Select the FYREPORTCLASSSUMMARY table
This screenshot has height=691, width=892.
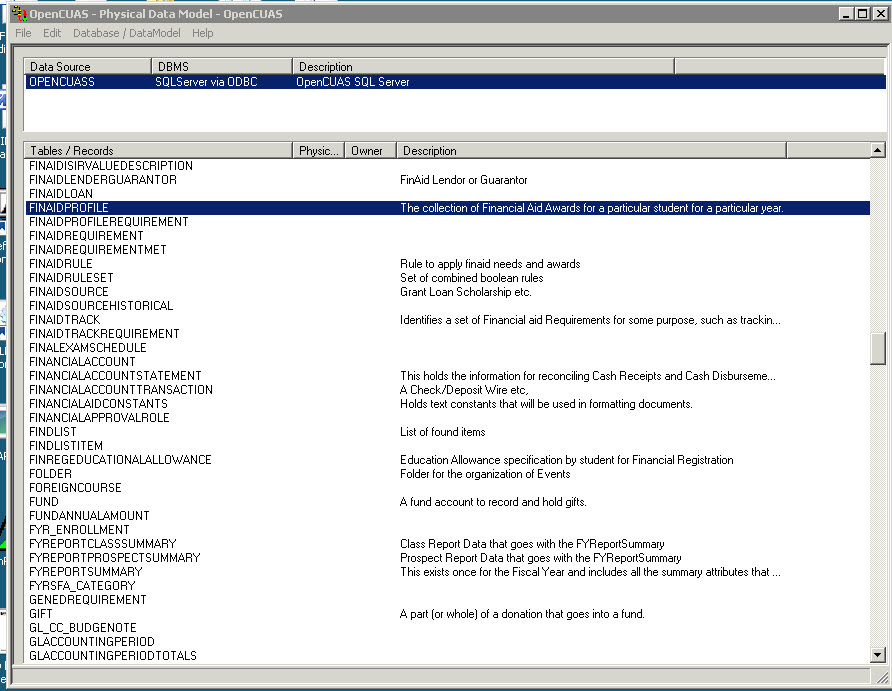103,544
